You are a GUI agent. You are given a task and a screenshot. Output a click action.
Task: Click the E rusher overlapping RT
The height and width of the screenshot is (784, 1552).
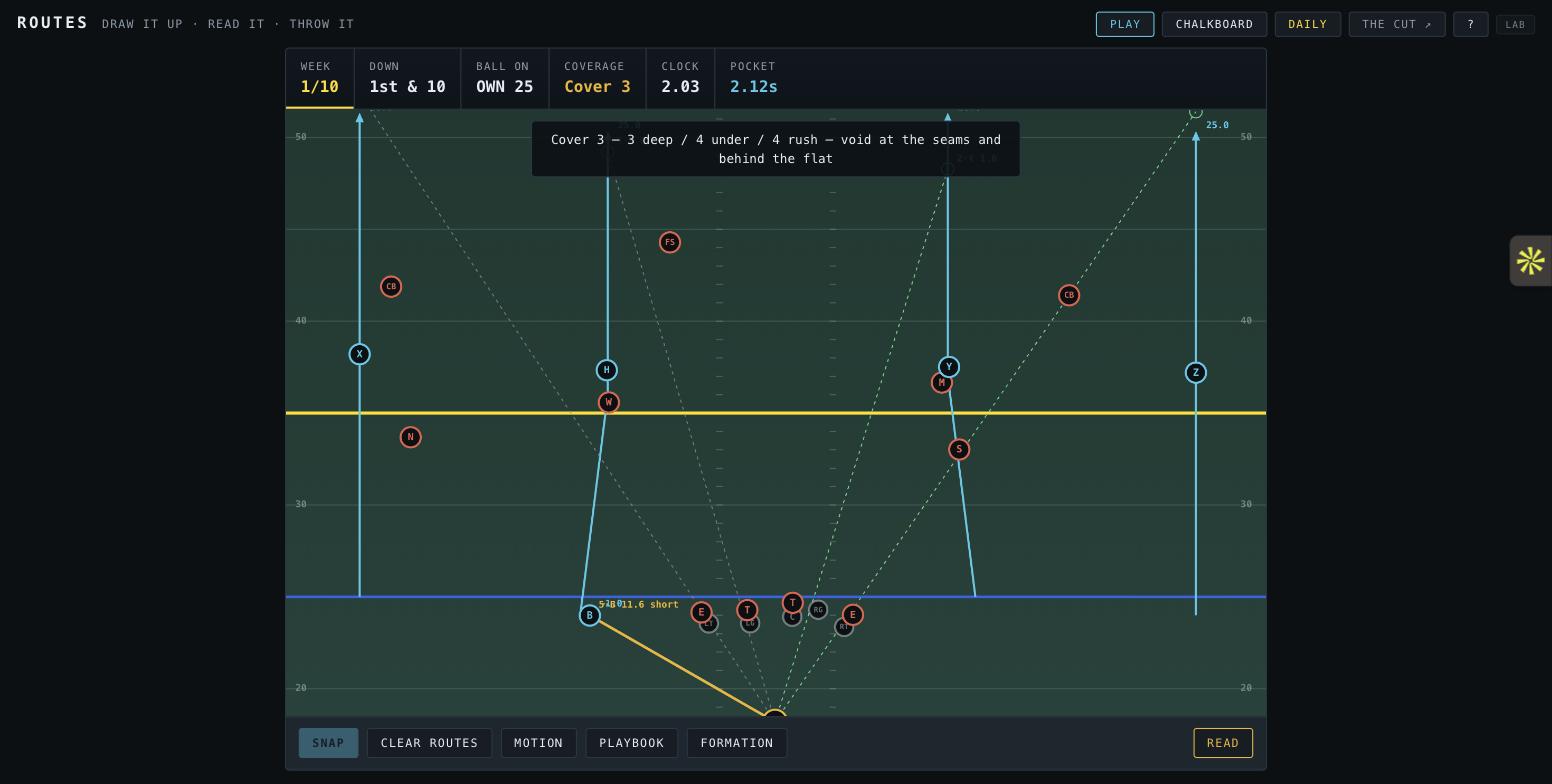[x=852, y=615]
